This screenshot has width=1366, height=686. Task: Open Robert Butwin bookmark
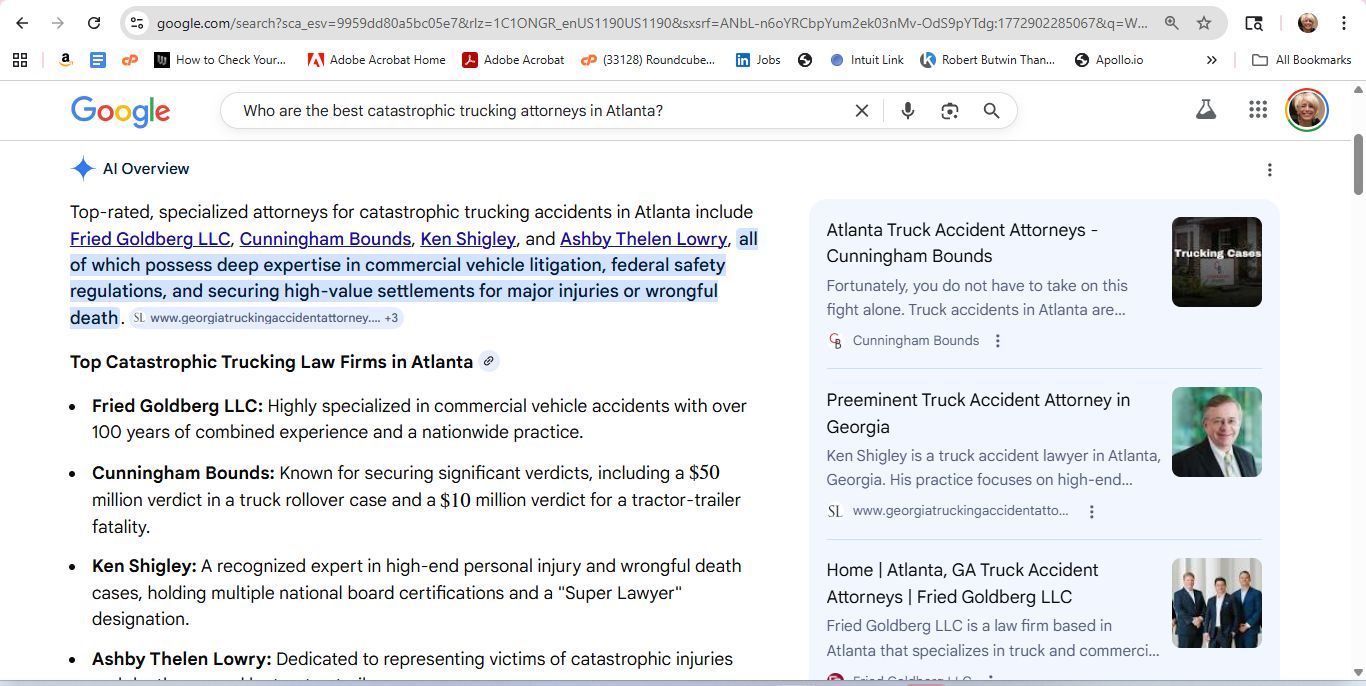coord(988,60)
